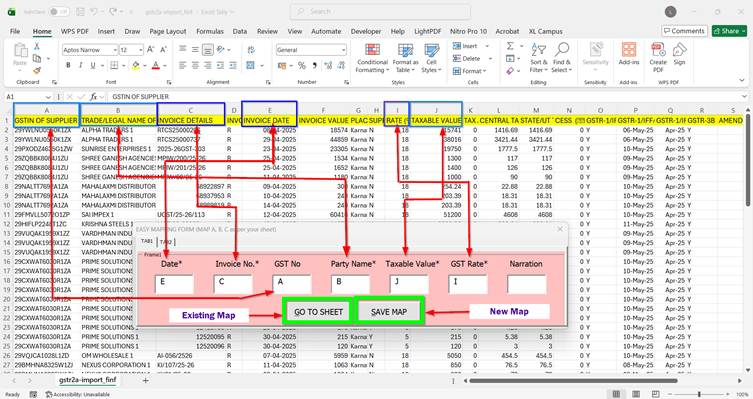This screenshot has width=753, height=399.
Task: Click the Clear eraser icon in Editing
Action: click(510, 71)
